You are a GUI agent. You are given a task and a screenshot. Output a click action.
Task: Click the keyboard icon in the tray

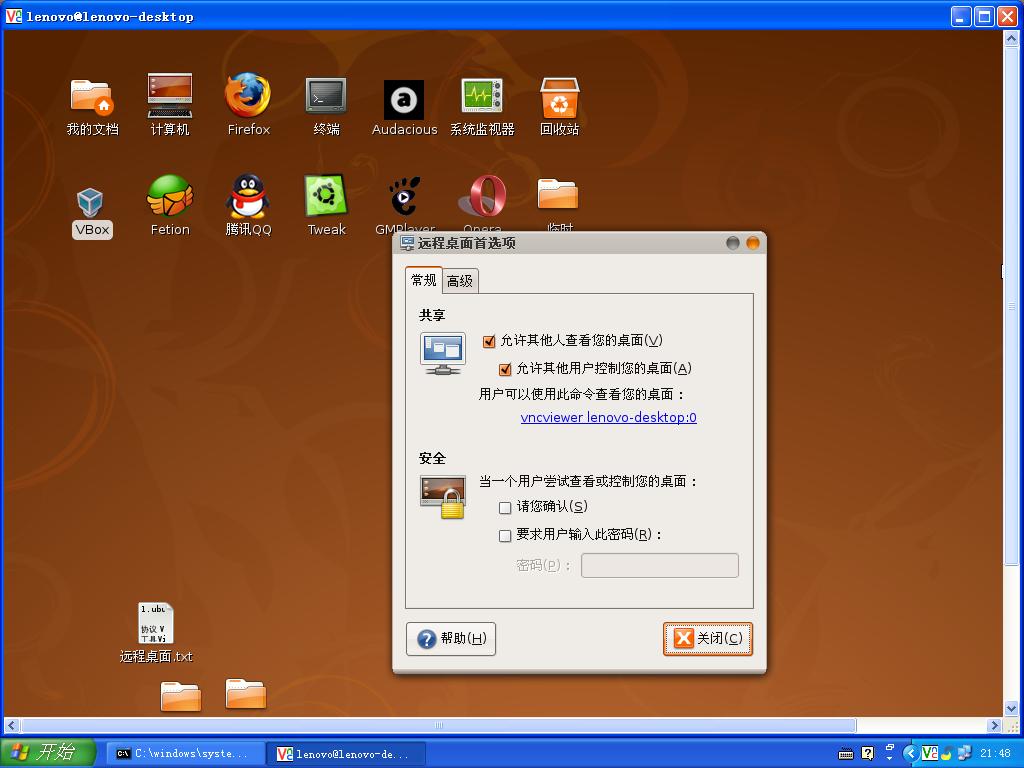(846, 754)
